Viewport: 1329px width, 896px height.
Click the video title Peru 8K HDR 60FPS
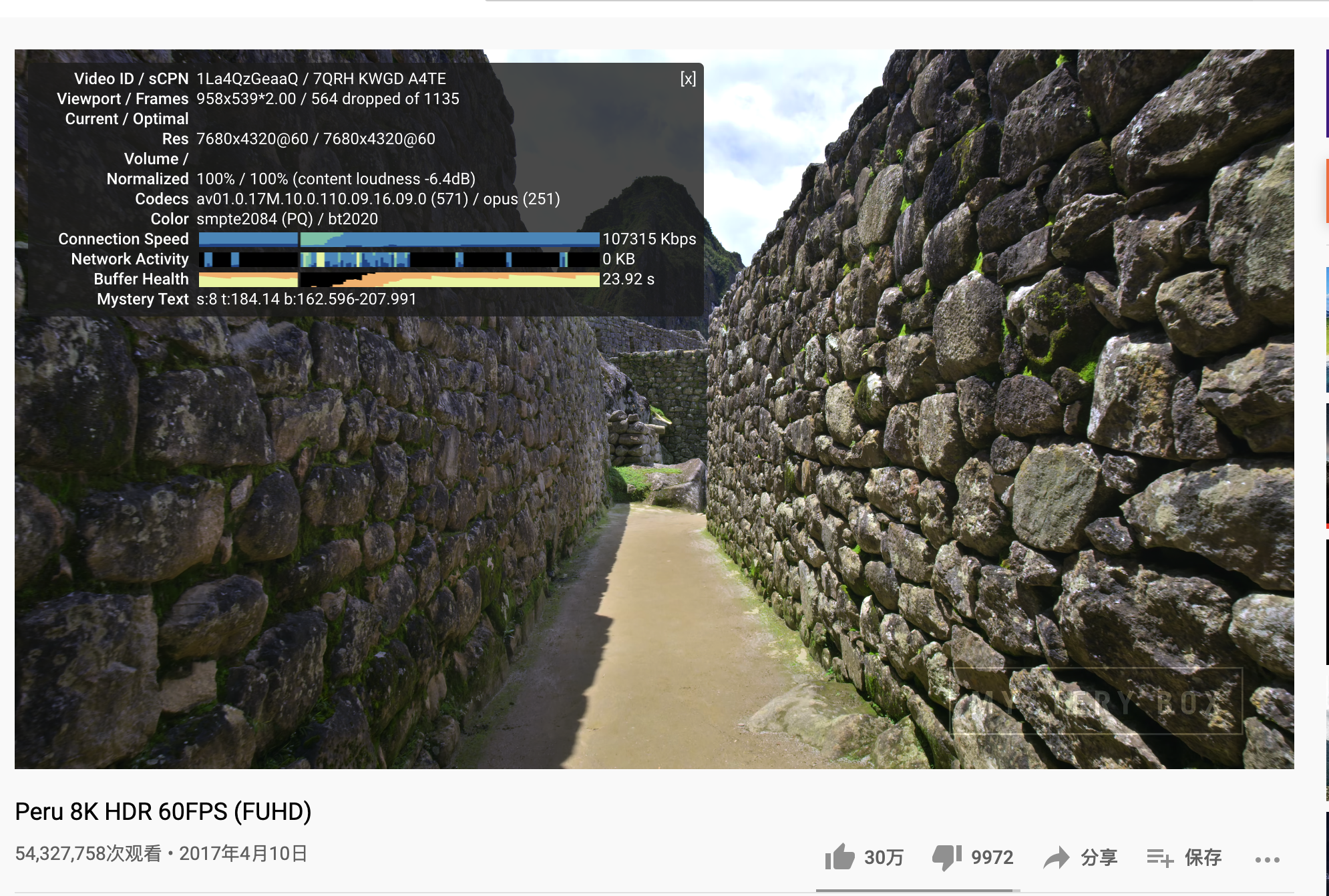tap(163, 812)
